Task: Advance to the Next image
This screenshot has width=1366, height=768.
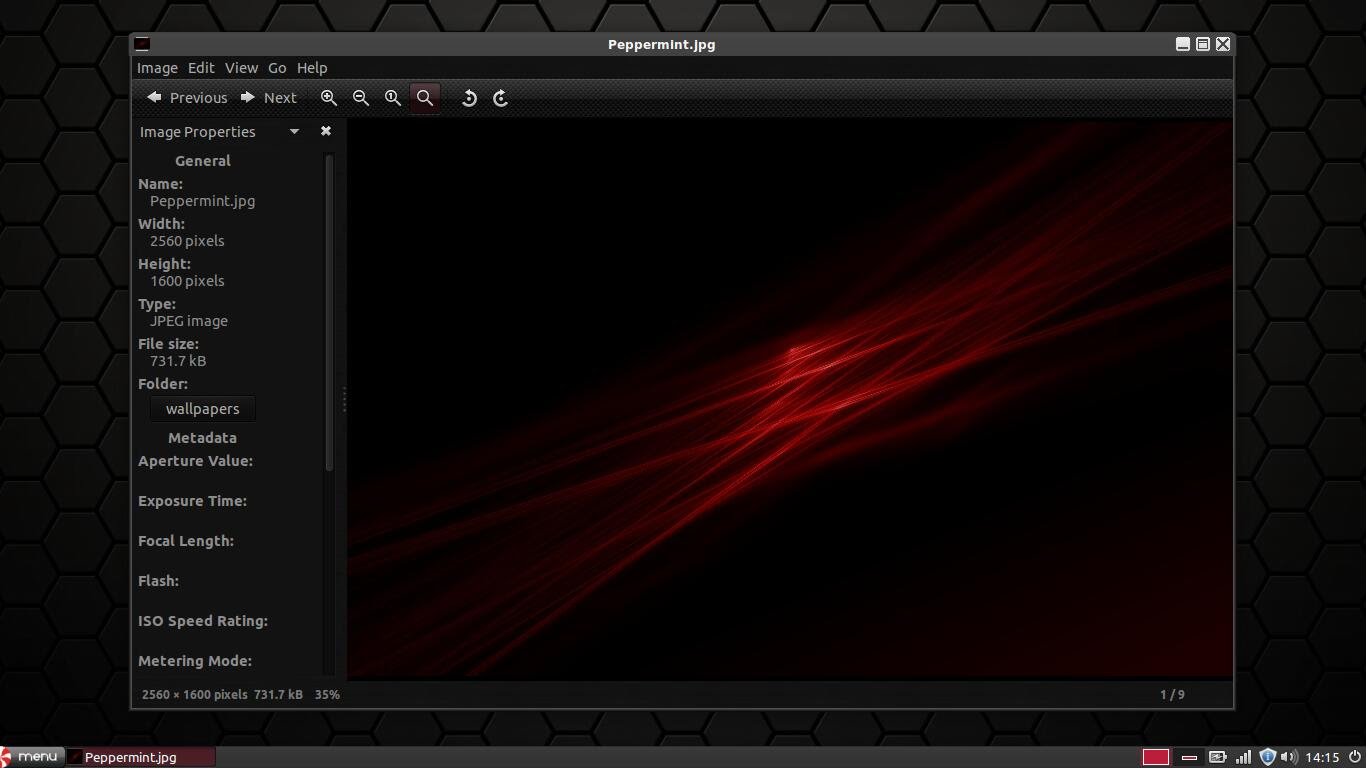Action: click(x=269, y=98)
